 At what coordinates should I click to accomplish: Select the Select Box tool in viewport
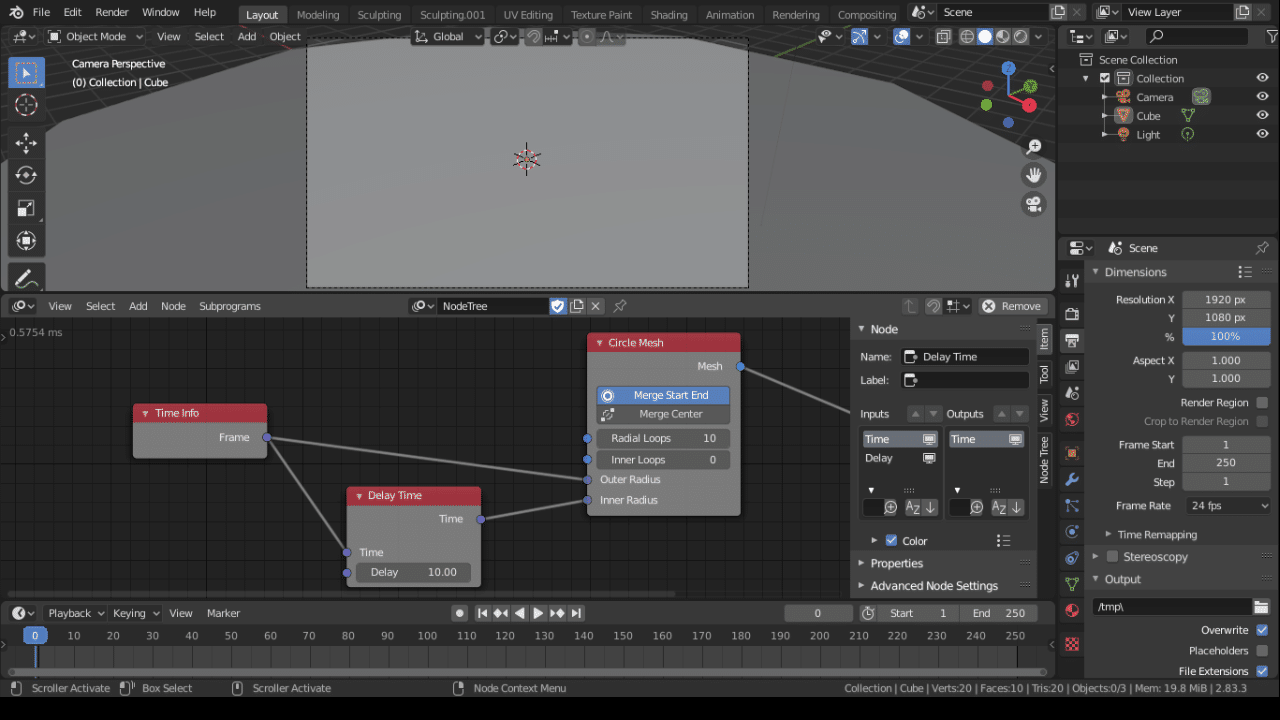coord(26,73)
